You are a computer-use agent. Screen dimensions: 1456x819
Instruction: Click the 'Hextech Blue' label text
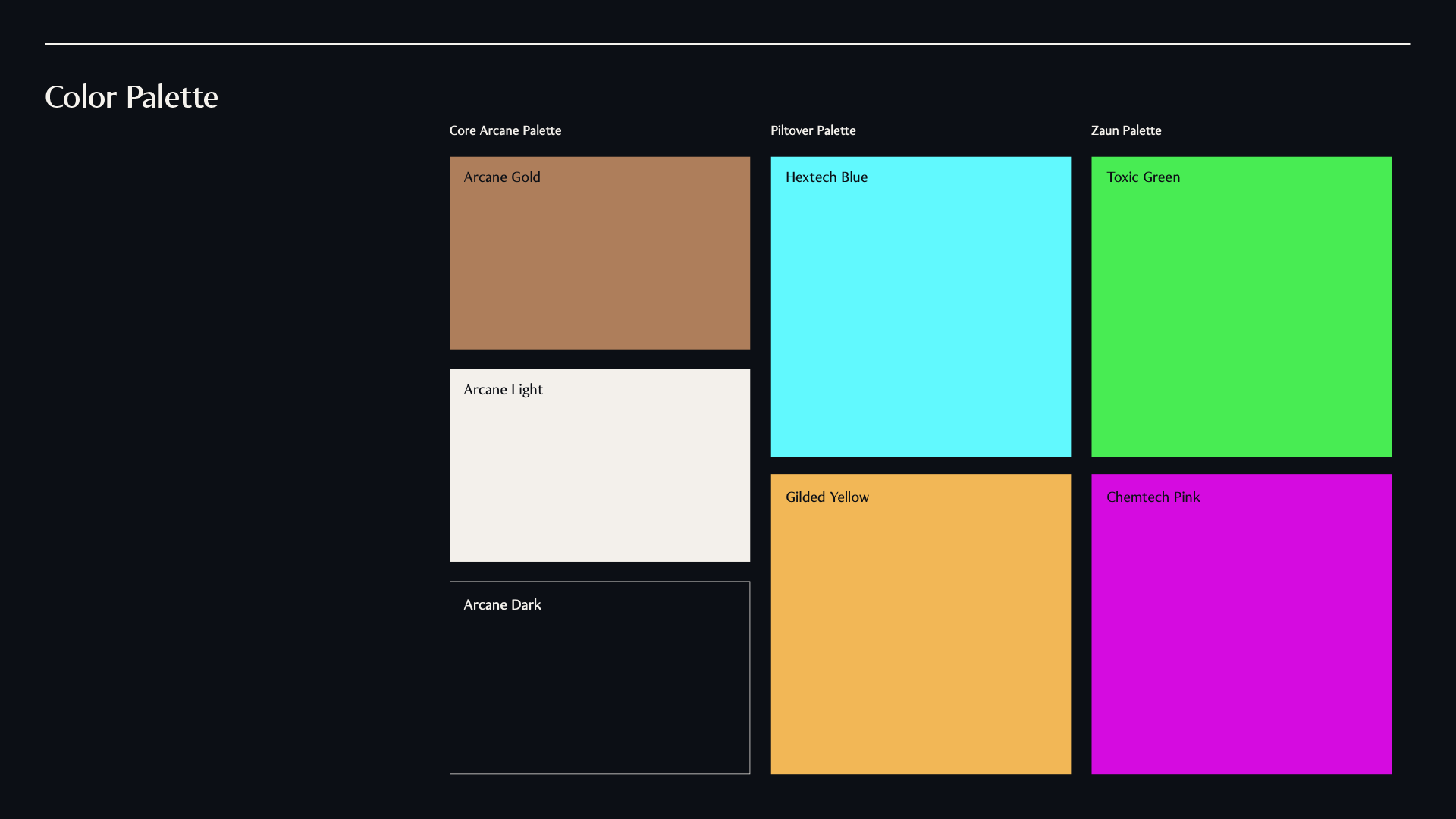click(827, 177)
